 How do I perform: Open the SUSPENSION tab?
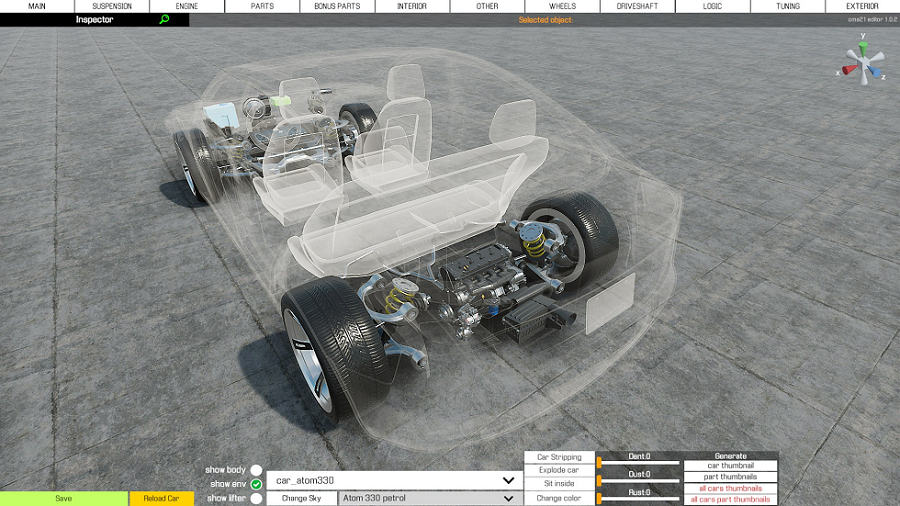(112, 6)
